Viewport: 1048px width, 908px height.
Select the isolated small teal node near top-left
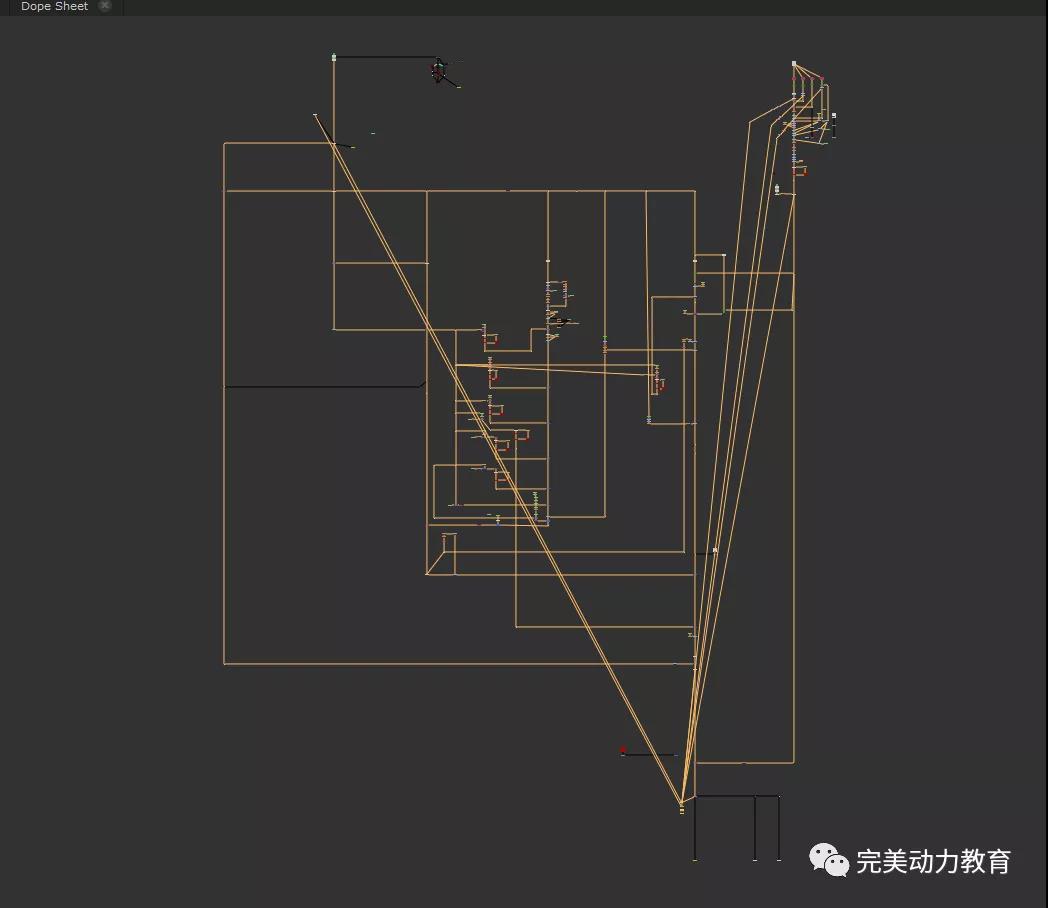tap(373, 133)
